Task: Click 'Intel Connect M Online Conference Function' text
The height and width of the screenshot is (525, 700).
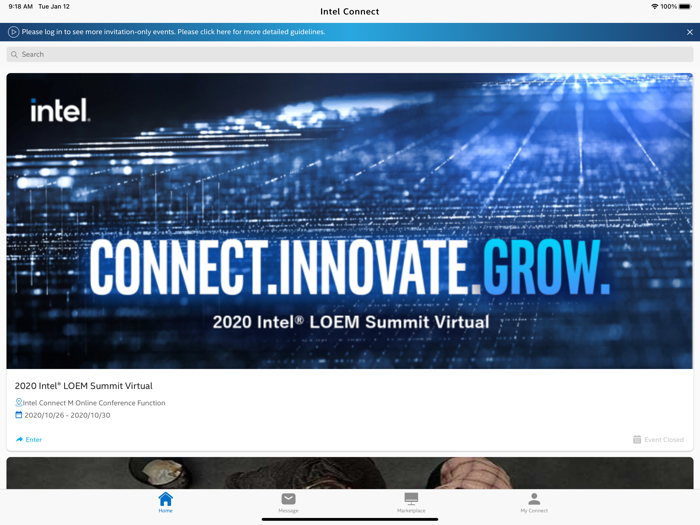Action: click(x=94, y=403)
